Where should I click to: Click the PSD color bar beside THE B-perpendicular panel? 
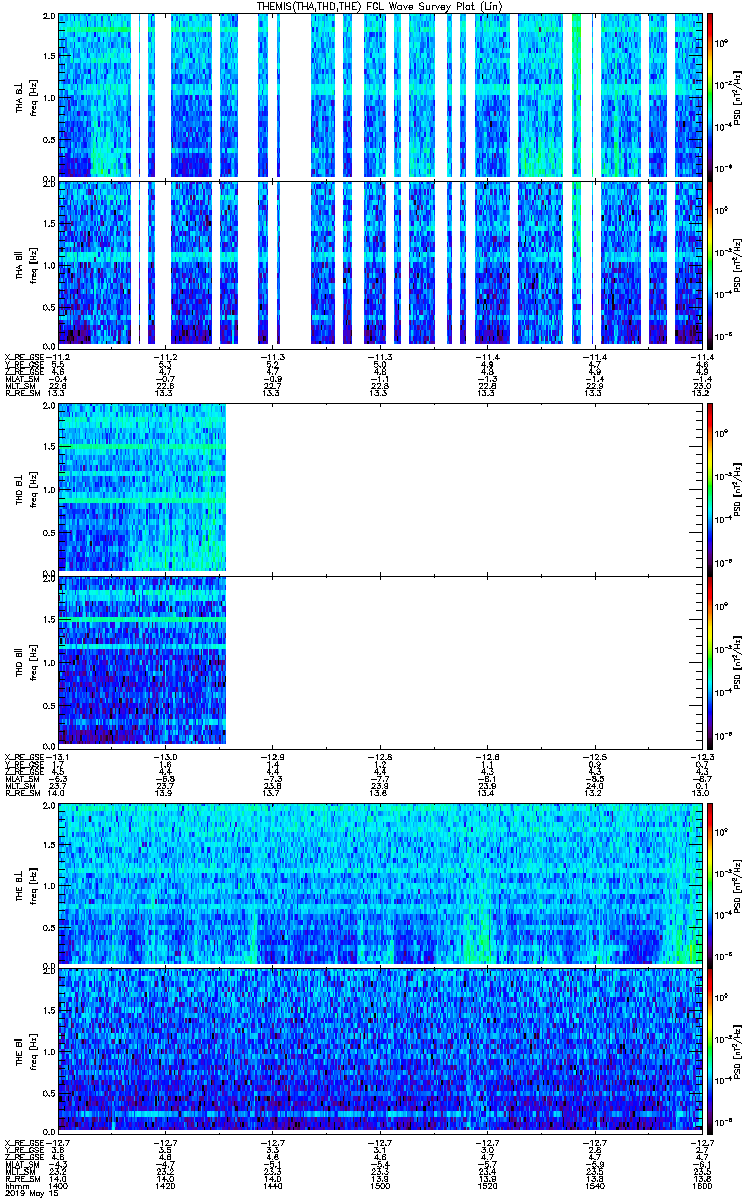pos(711,884)
